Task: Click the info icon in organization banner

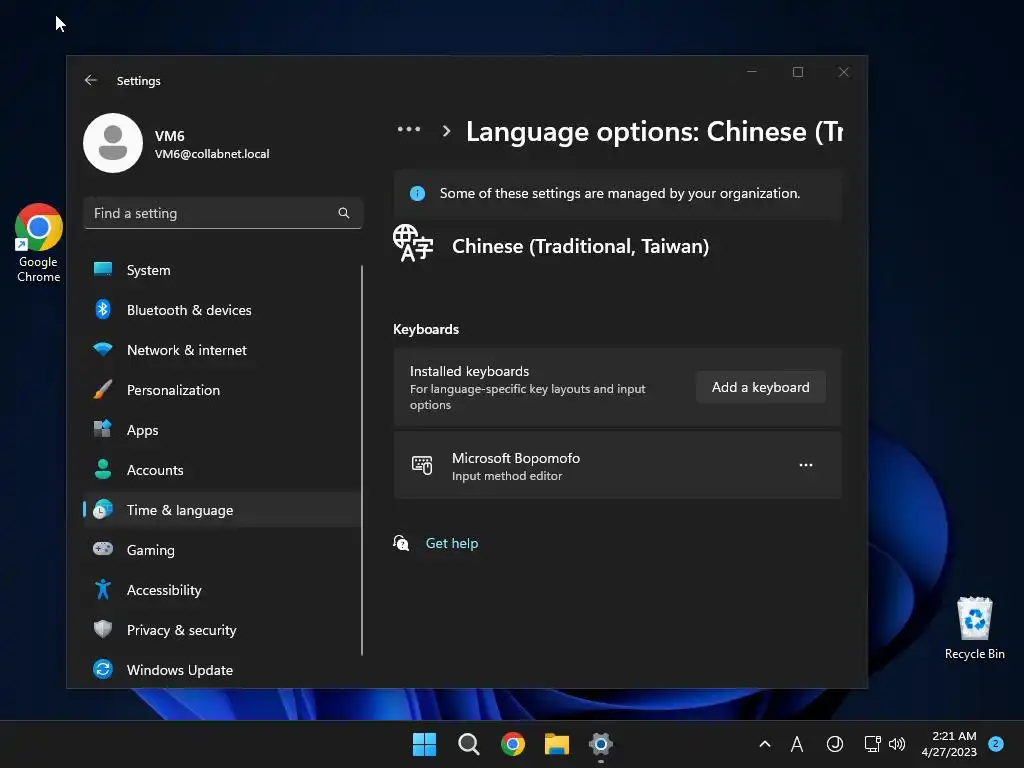Action: point(417,193)
